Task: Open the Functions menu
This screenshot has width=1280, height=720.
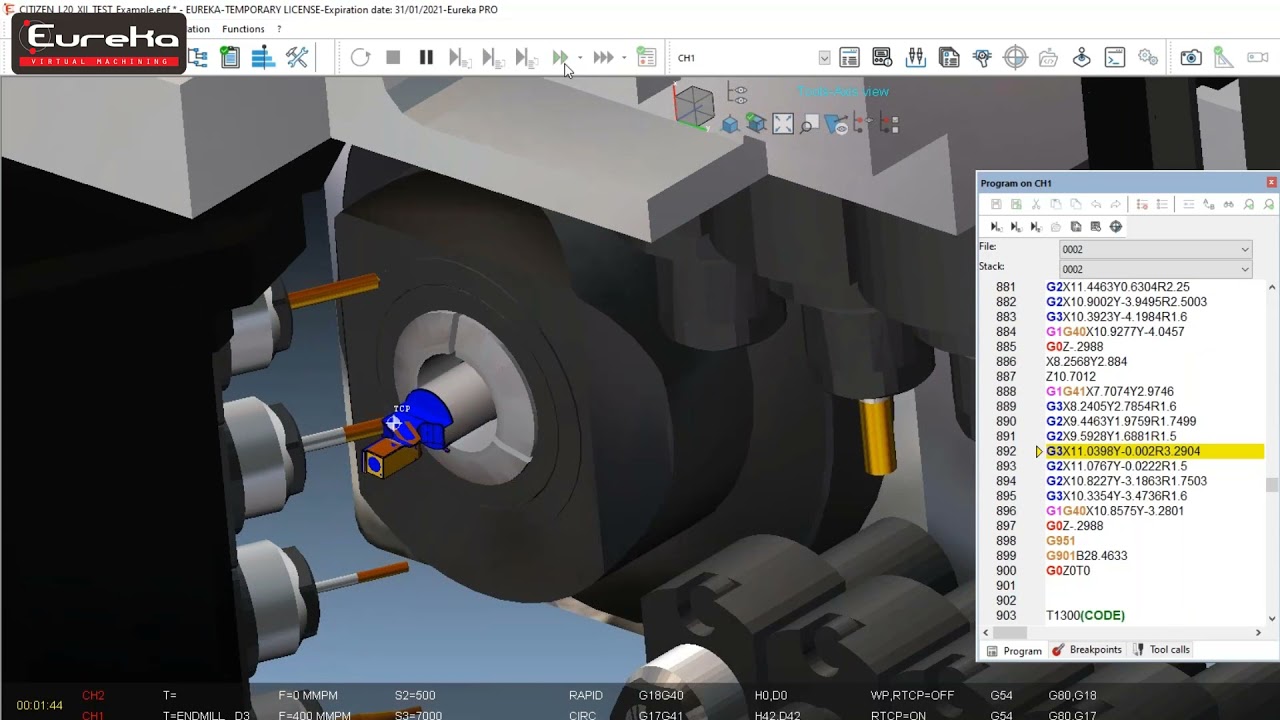Action: pos(243,29)
